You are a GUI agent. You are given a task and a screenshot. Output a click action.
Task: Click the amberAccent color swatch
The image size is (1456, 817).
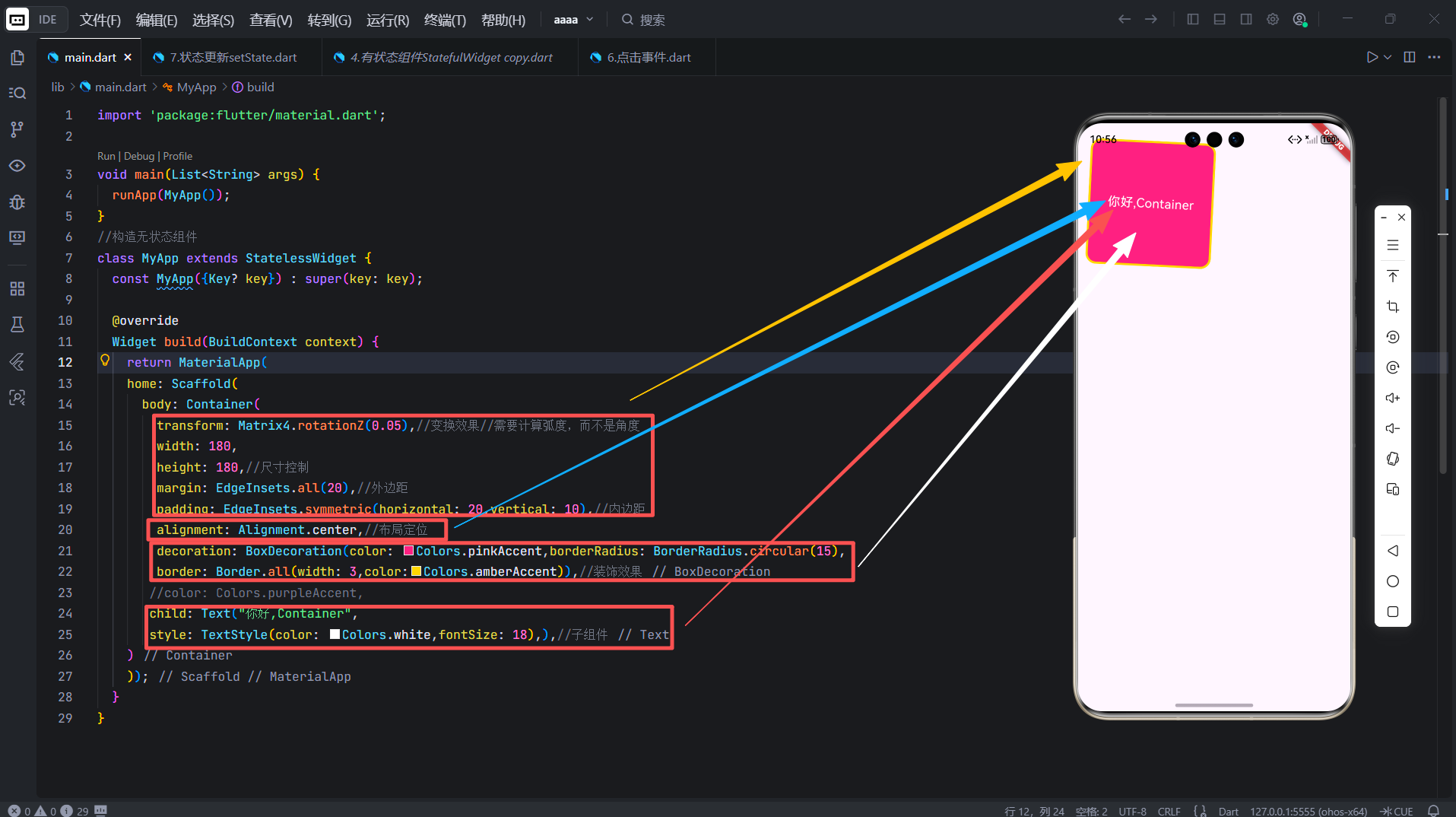pyautogui.click(x=416, y=571)
